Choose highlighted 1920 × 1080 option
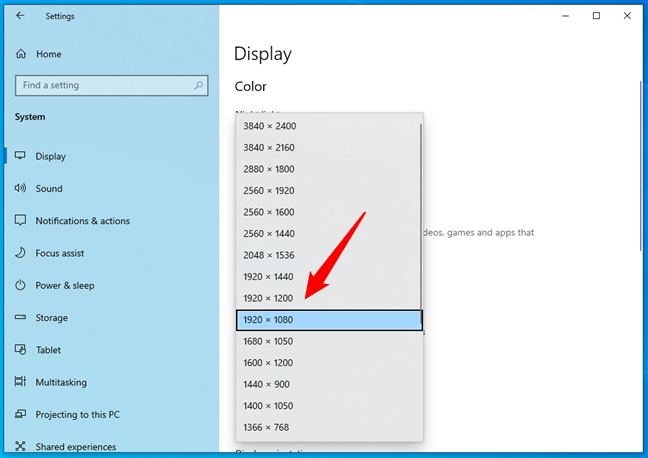Image resolution: width=648 pixels, height=458 pixels. (329, 320)
